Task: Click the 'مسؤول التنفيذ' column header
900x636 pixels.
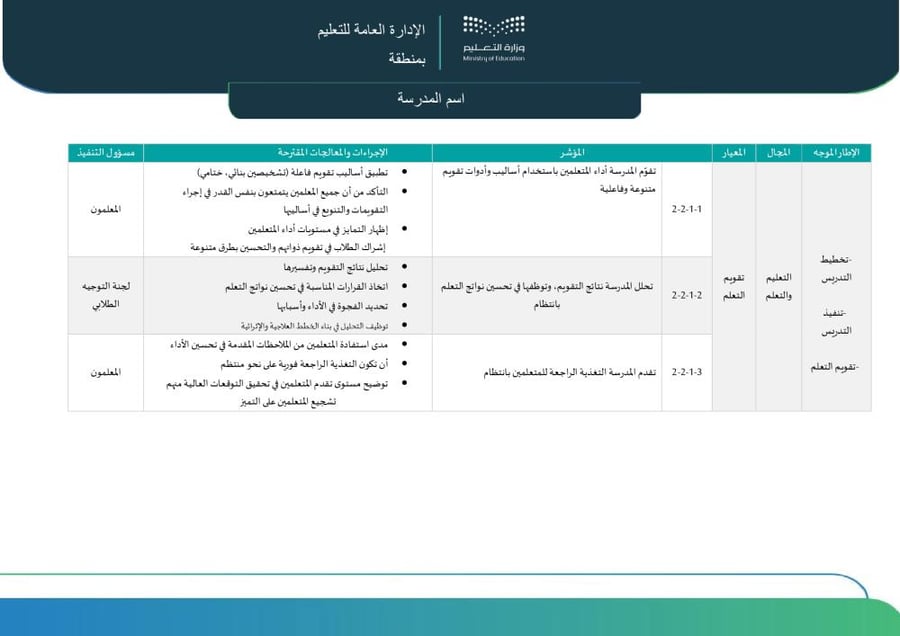Action: (x=106, y=153)
